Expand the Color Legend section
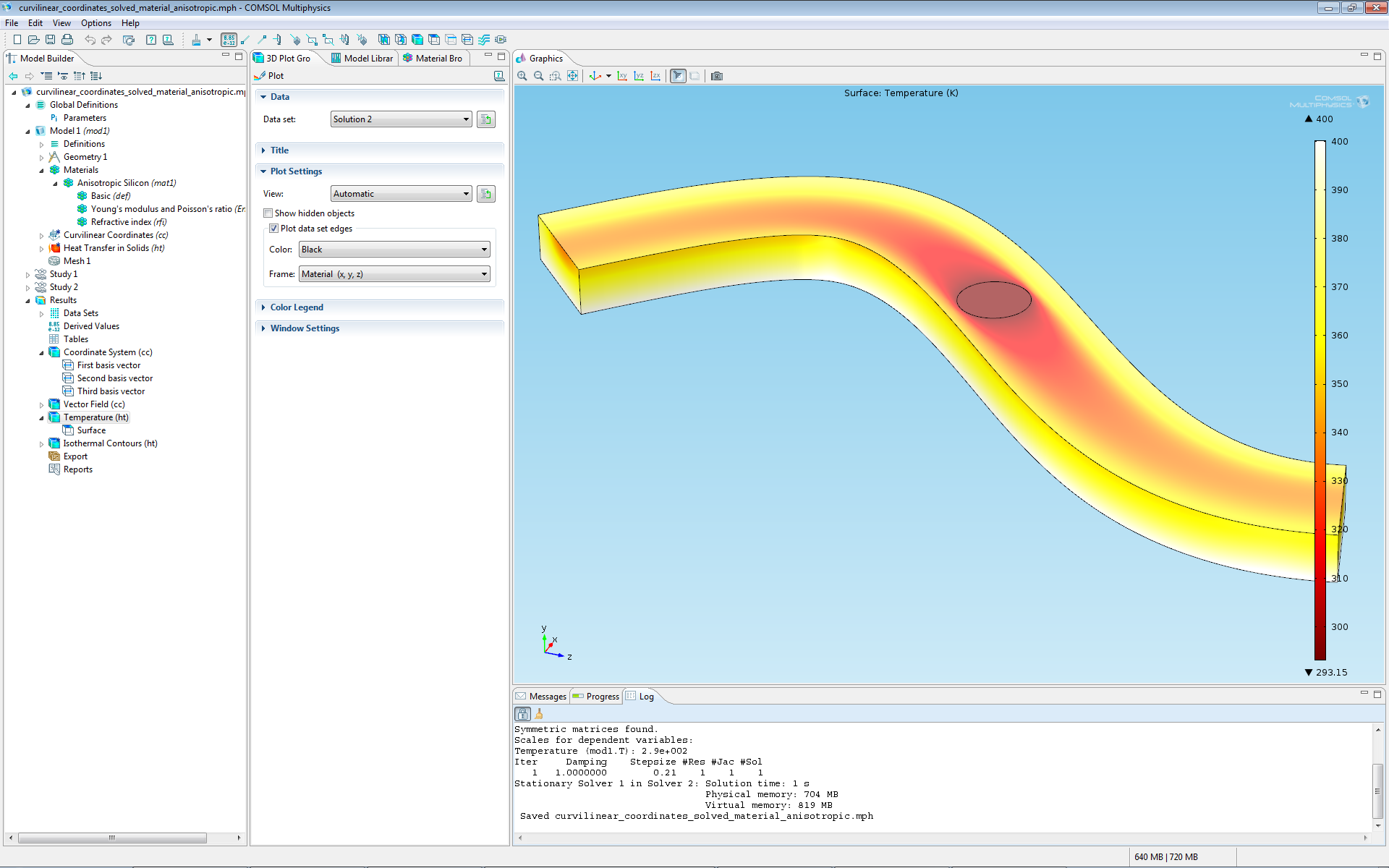This screenshot has width=1389, height=868. (296, 307)
